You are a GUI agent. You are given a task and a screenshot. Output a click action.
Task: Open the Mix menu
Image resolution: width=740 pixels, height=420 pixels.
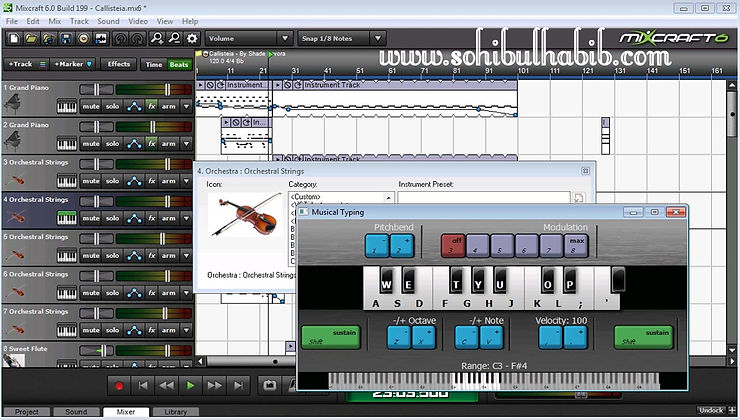tap(55, 21)
